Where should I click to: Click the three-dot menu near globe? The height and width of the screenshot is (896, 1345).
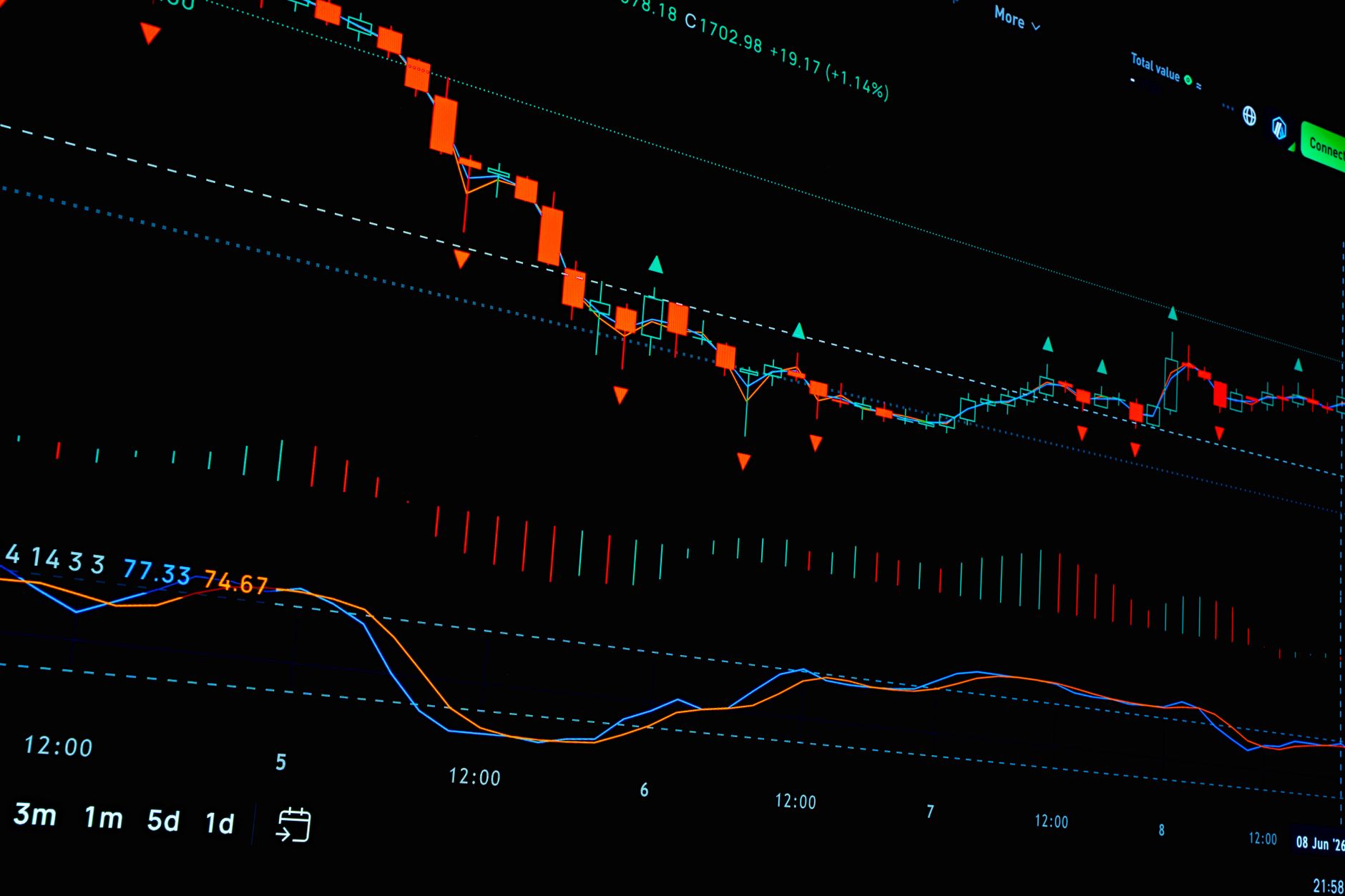tap(1228, 107)
